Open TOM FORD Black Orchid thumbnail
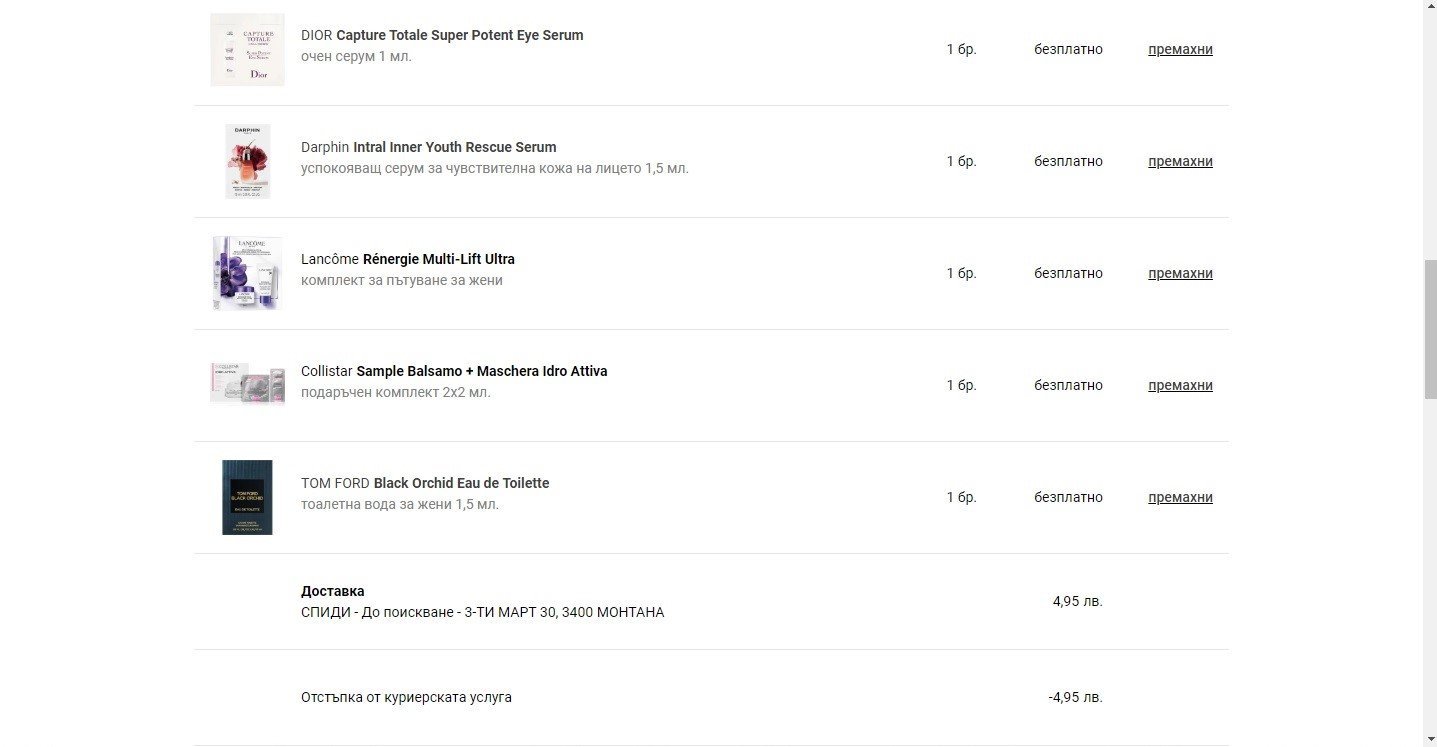 click(247, 497)
